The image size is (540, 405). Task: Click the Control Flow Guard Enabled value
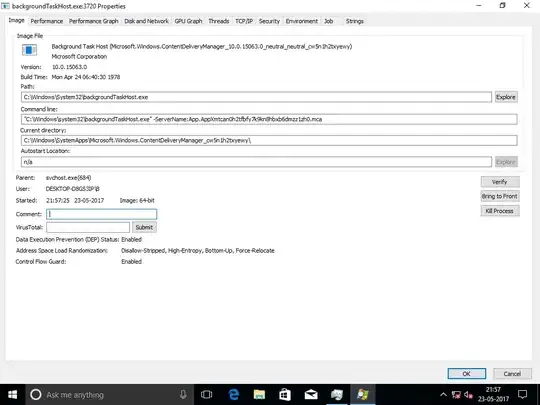[x=131, y=261]
